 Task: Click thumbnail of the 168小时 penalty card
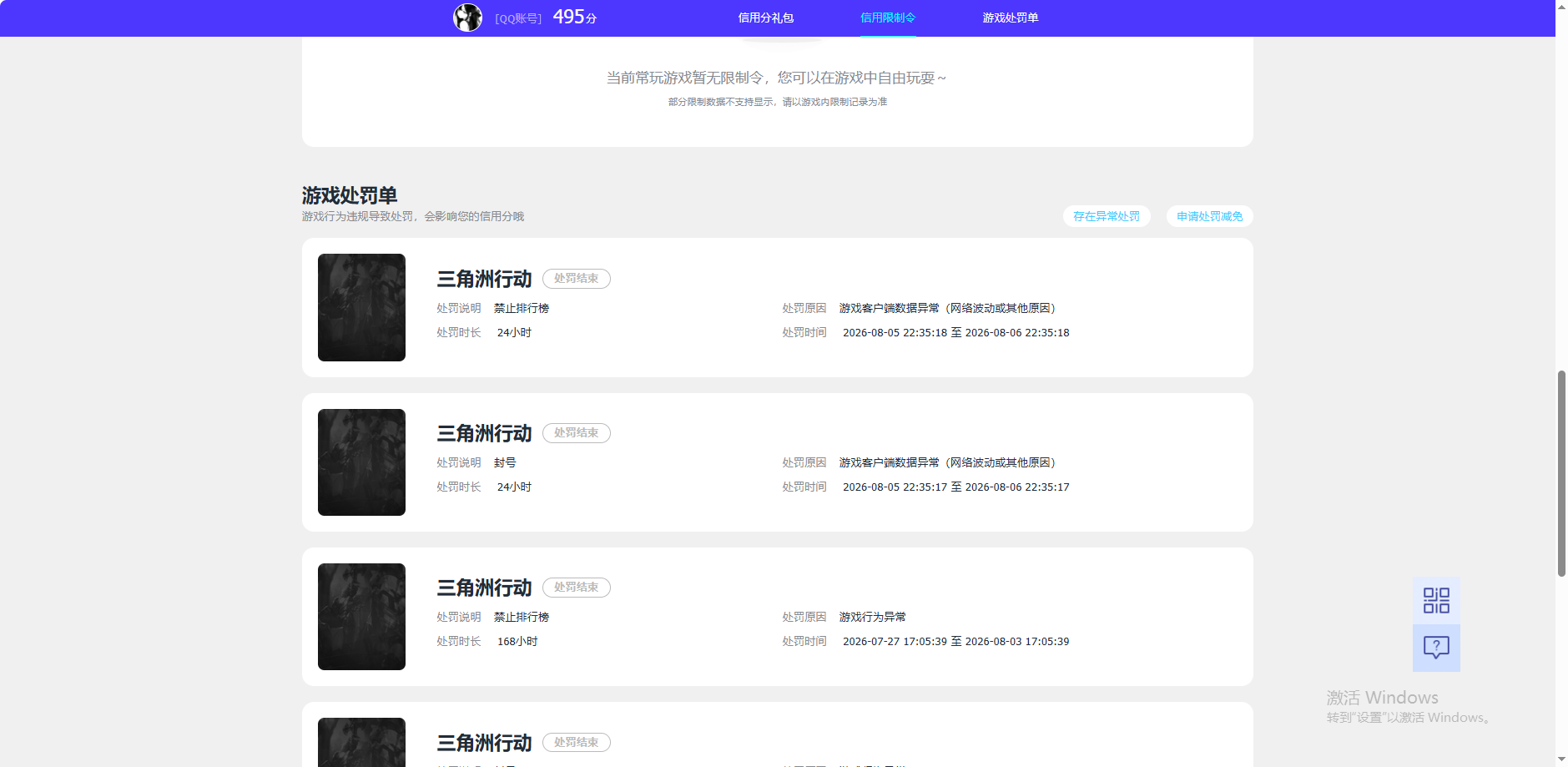click(x=361, y=617)
